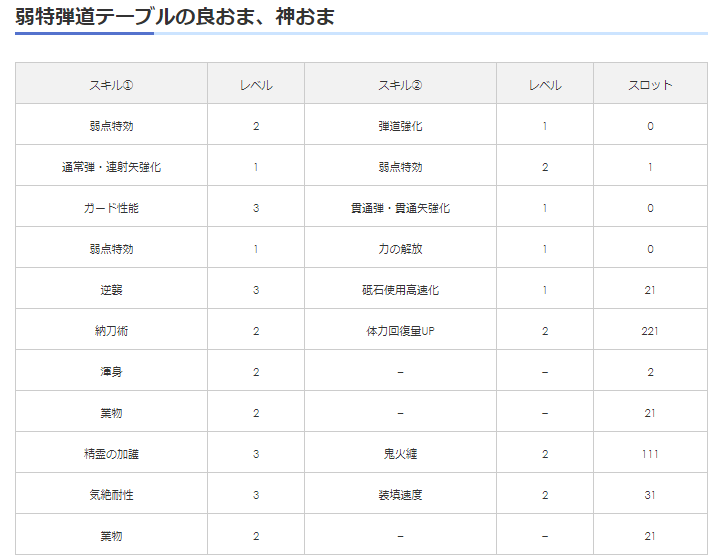Click the ガード性能 cell
The image size is (710, 558).
pos(111,208)
